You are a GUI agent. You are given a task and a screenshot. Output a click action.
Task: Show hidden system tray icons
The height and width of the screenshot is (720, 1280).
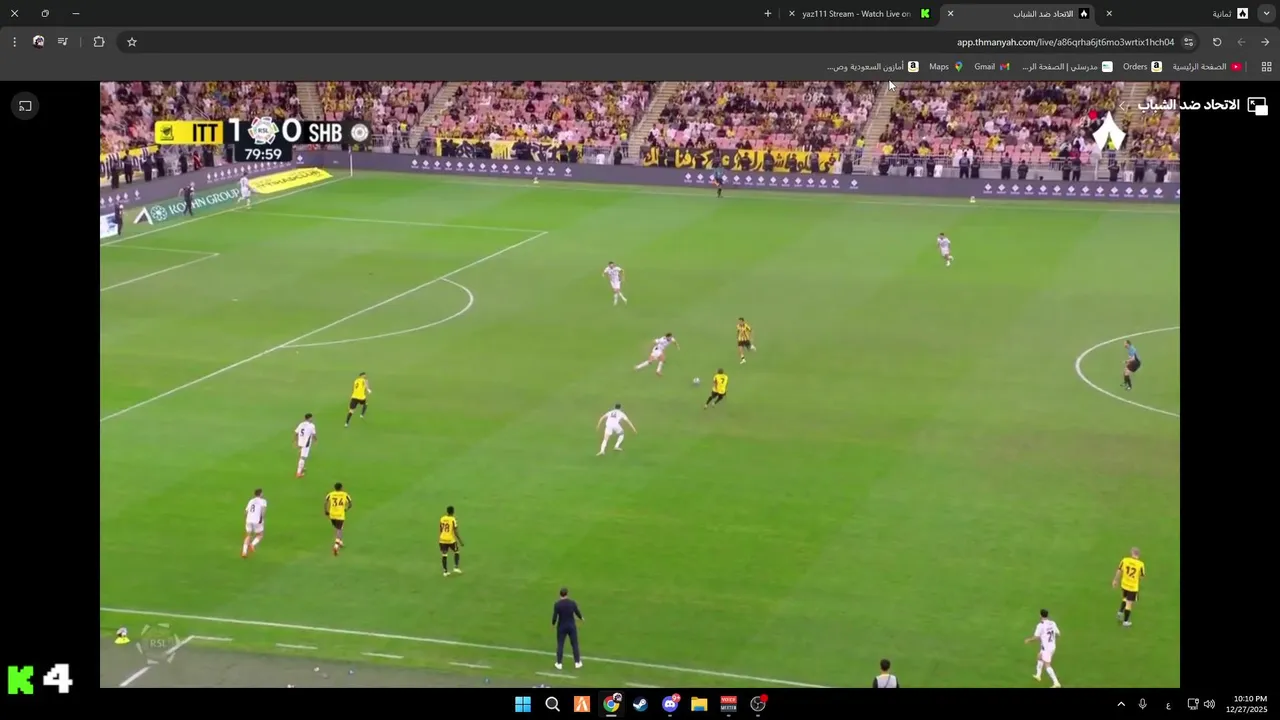click(x=1121, y=704)
